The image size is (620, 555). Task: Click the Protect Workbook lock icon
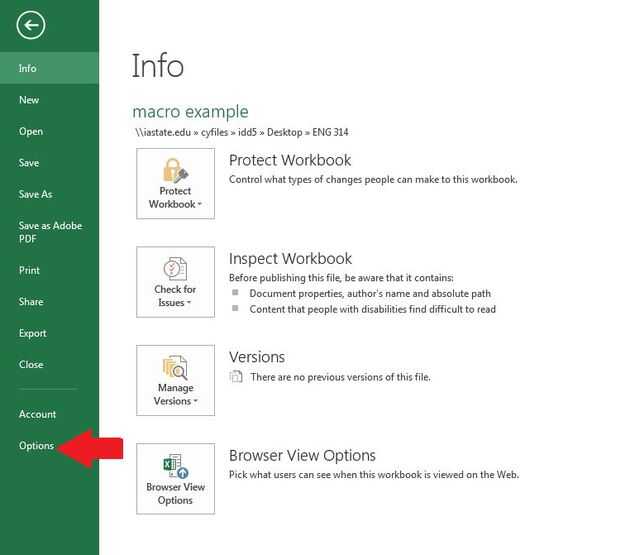[176, 171]
